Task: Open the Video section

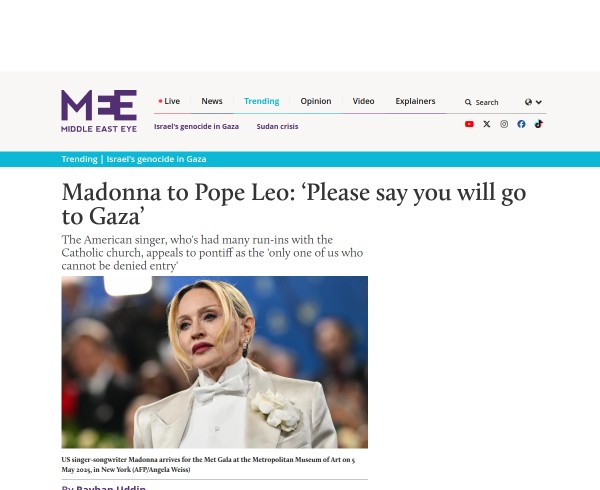Action: click(x=364, y=101)
